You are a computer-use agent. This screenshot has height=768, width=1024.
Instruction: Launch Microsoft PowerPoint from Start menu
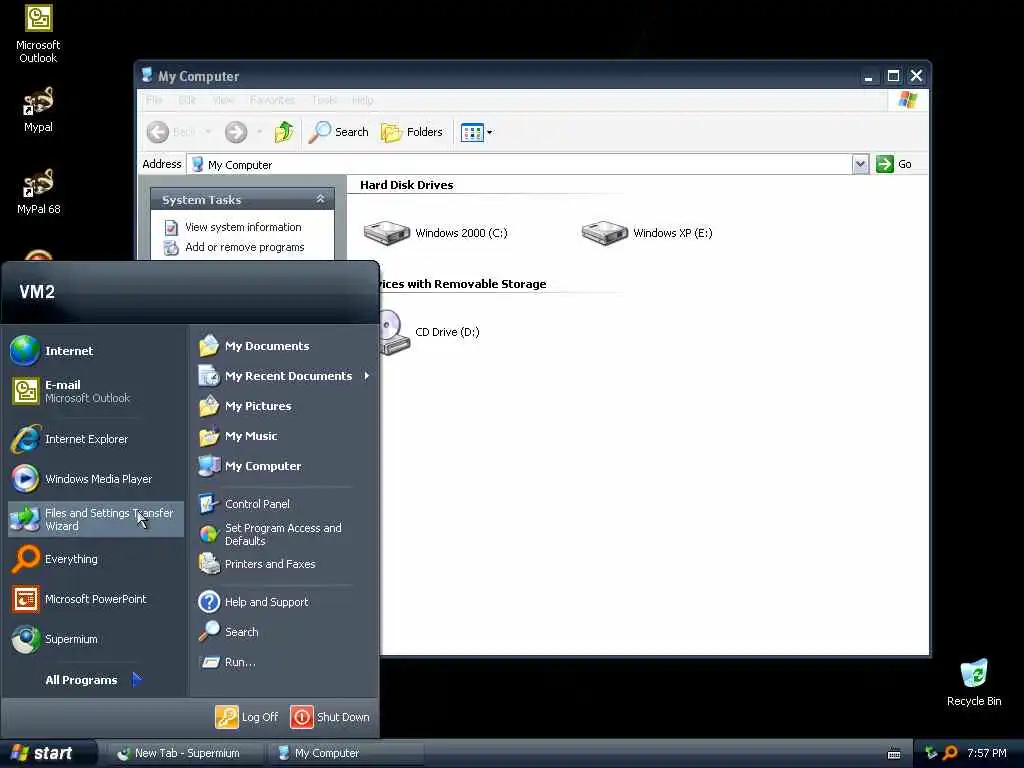95,599
